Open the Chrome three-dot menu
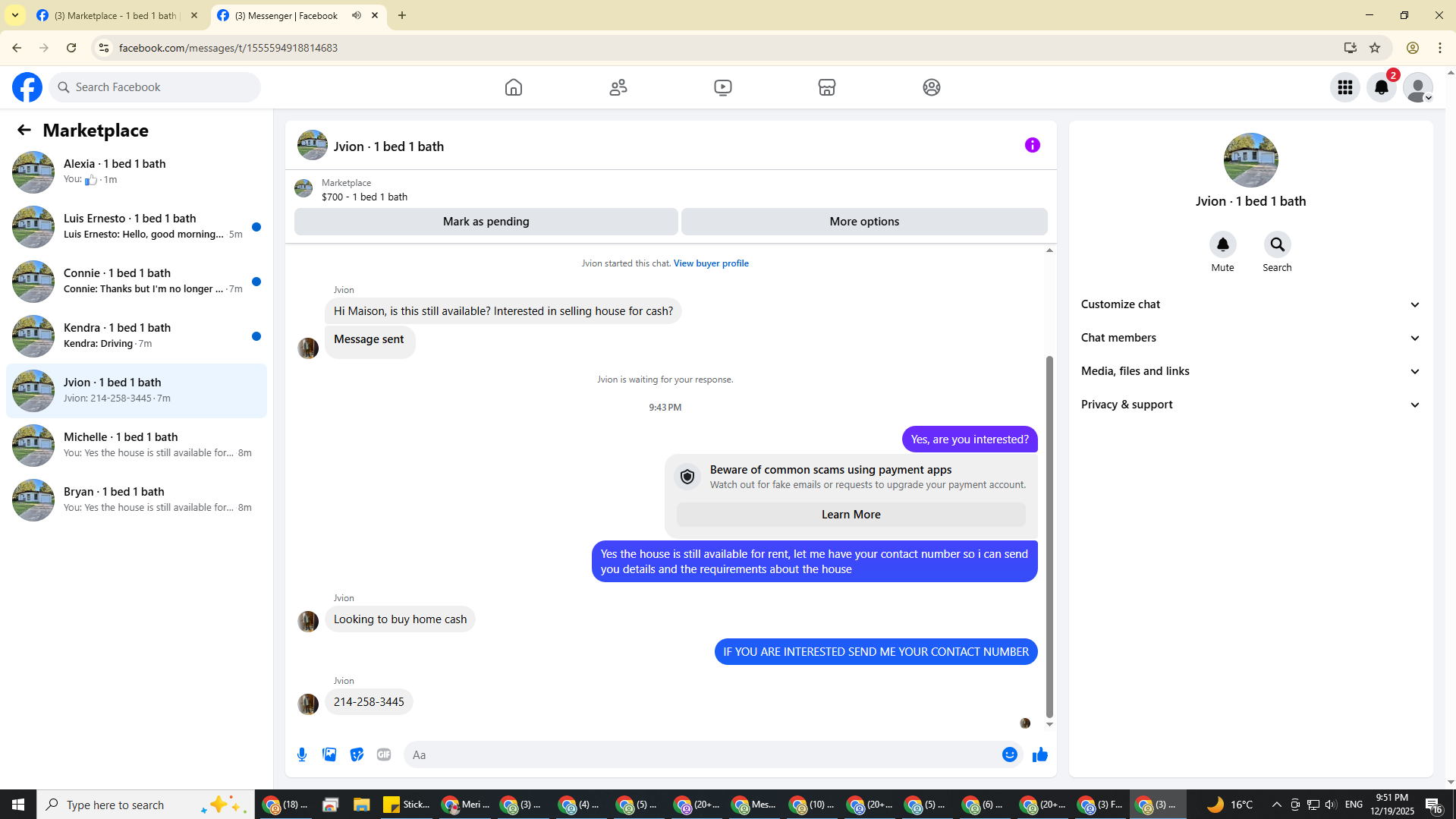The height and width of the screenshot is (819, 1456). tap(1440, 48)
